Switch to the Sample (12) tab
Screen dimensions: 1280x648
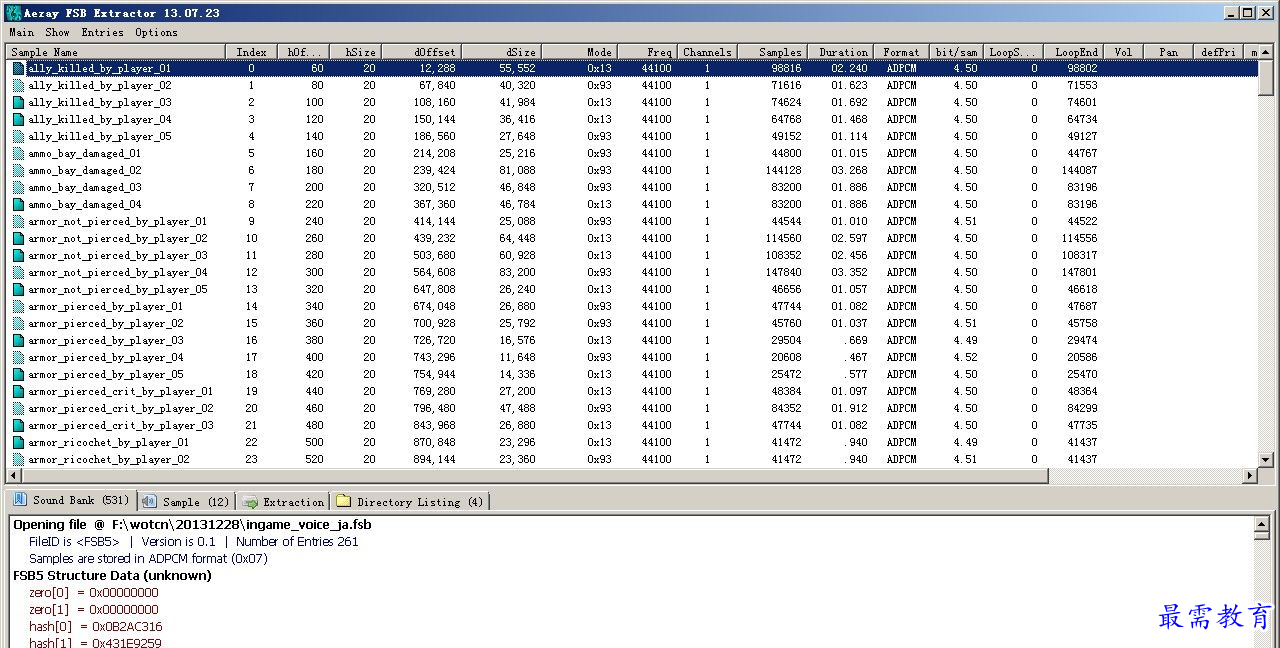click(186, 502)
